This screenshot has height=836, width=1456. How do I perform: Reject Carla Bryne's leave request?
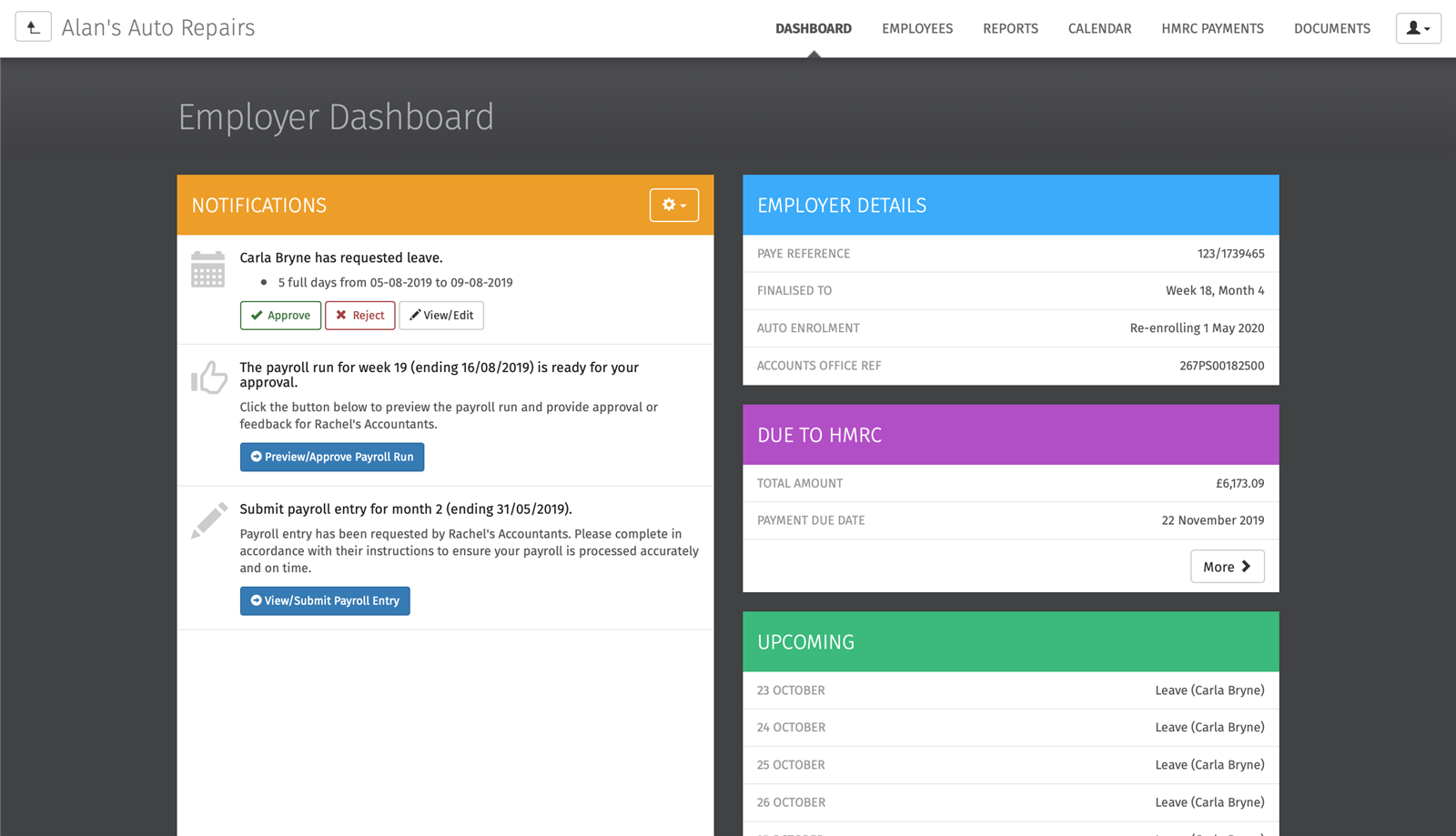pos(359,316)
